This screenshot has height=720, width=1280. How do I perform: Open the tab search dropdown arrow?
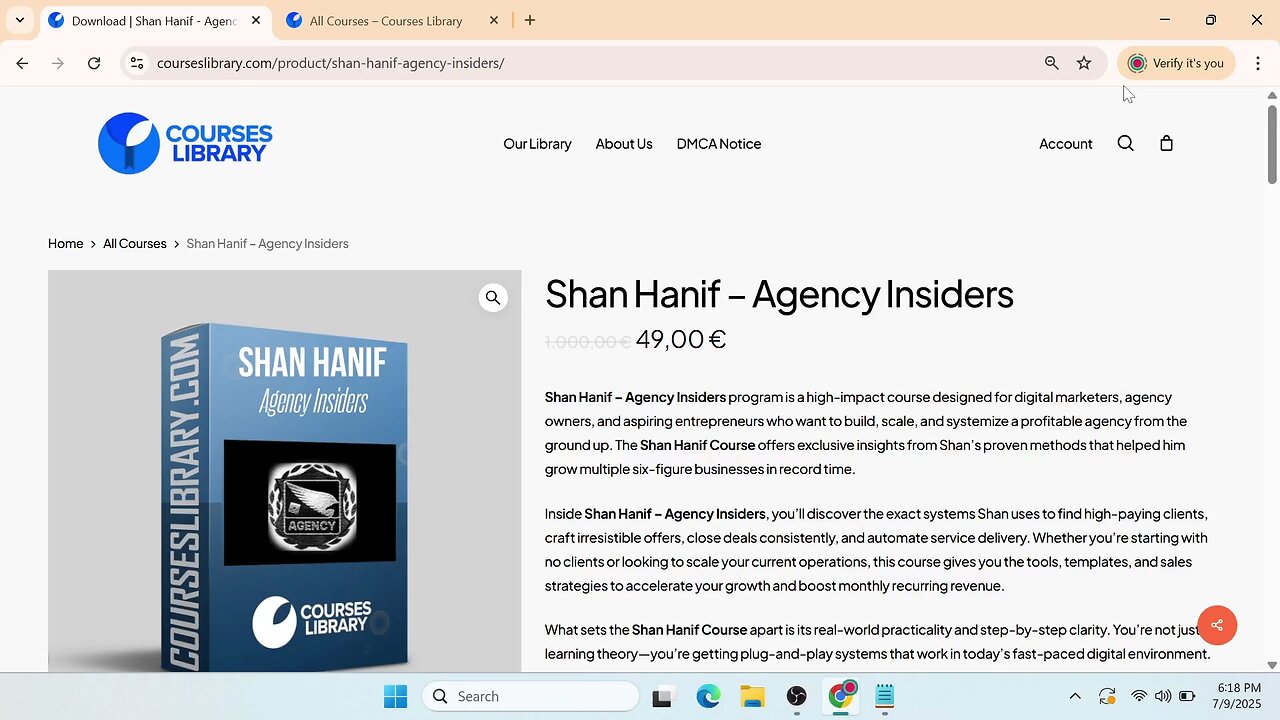[19, 20]
